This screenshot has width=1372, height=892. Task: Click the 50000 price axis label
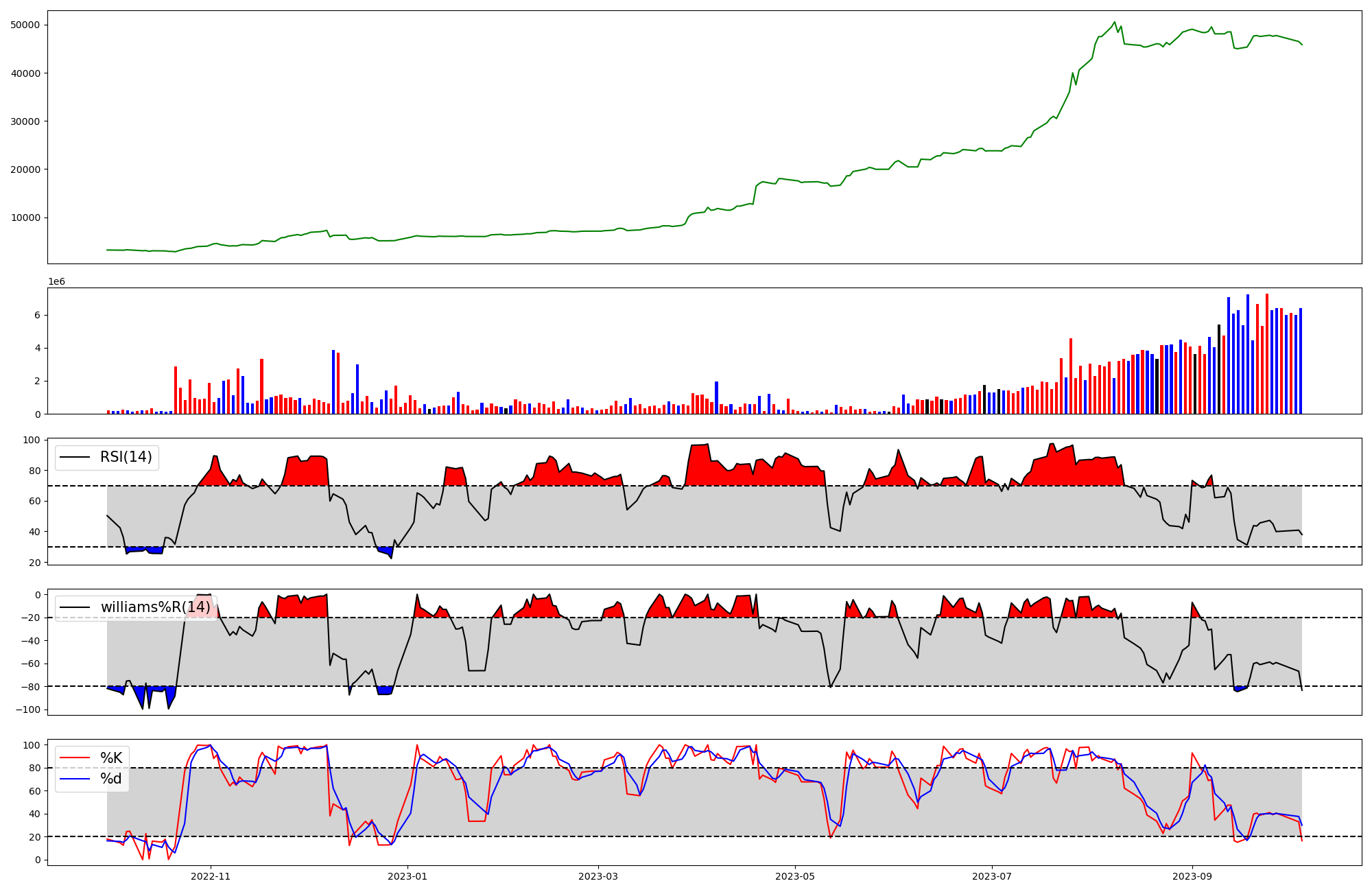tap(25, 25)
